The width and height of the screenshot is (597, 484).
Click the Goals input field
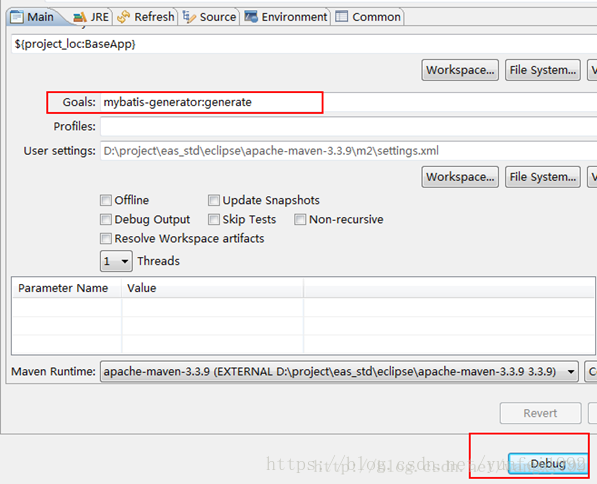point(348,102)
